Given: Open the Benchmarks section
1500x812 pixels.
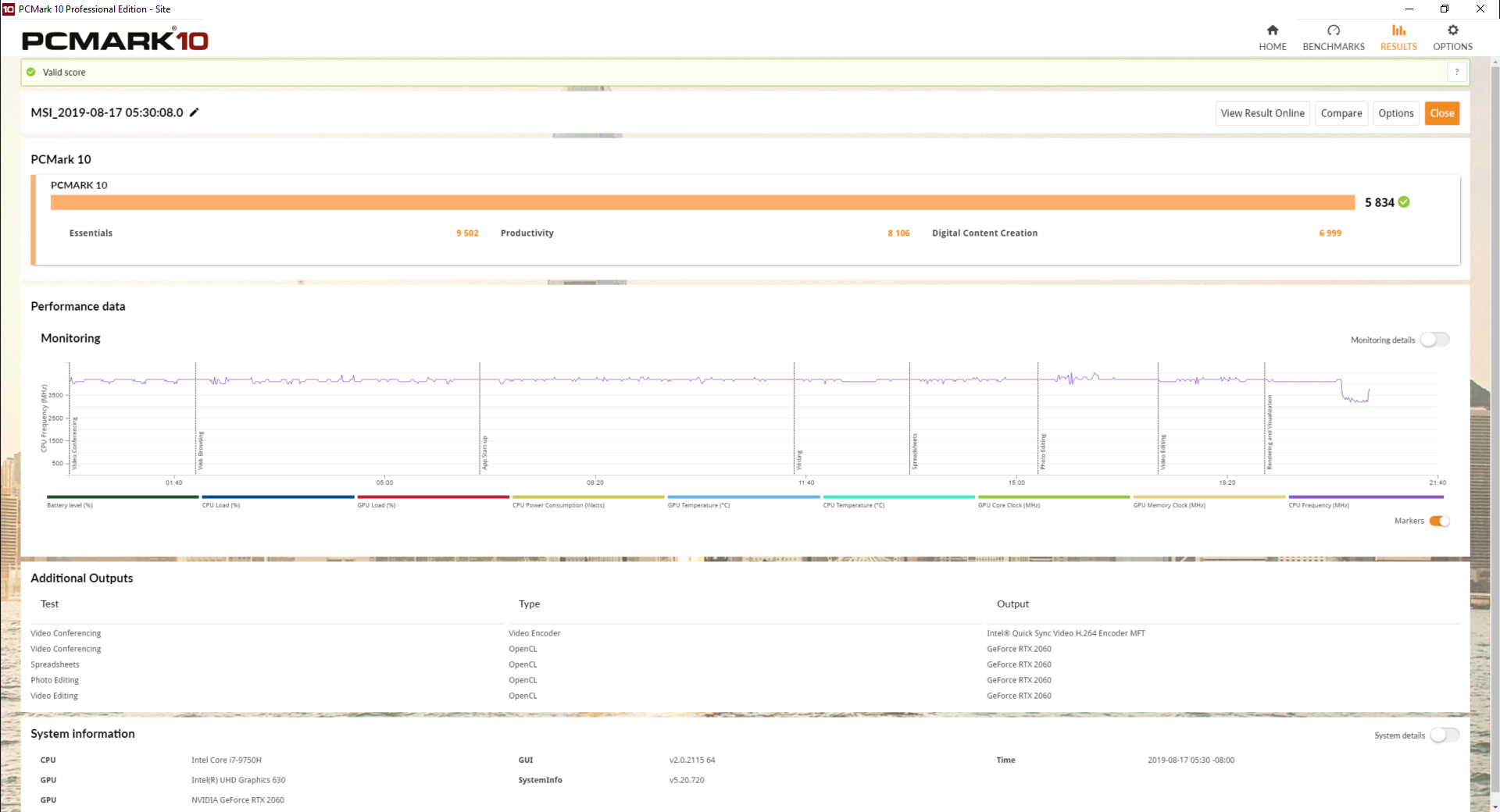Looking at the screenshot, I should pos(1333,37).
